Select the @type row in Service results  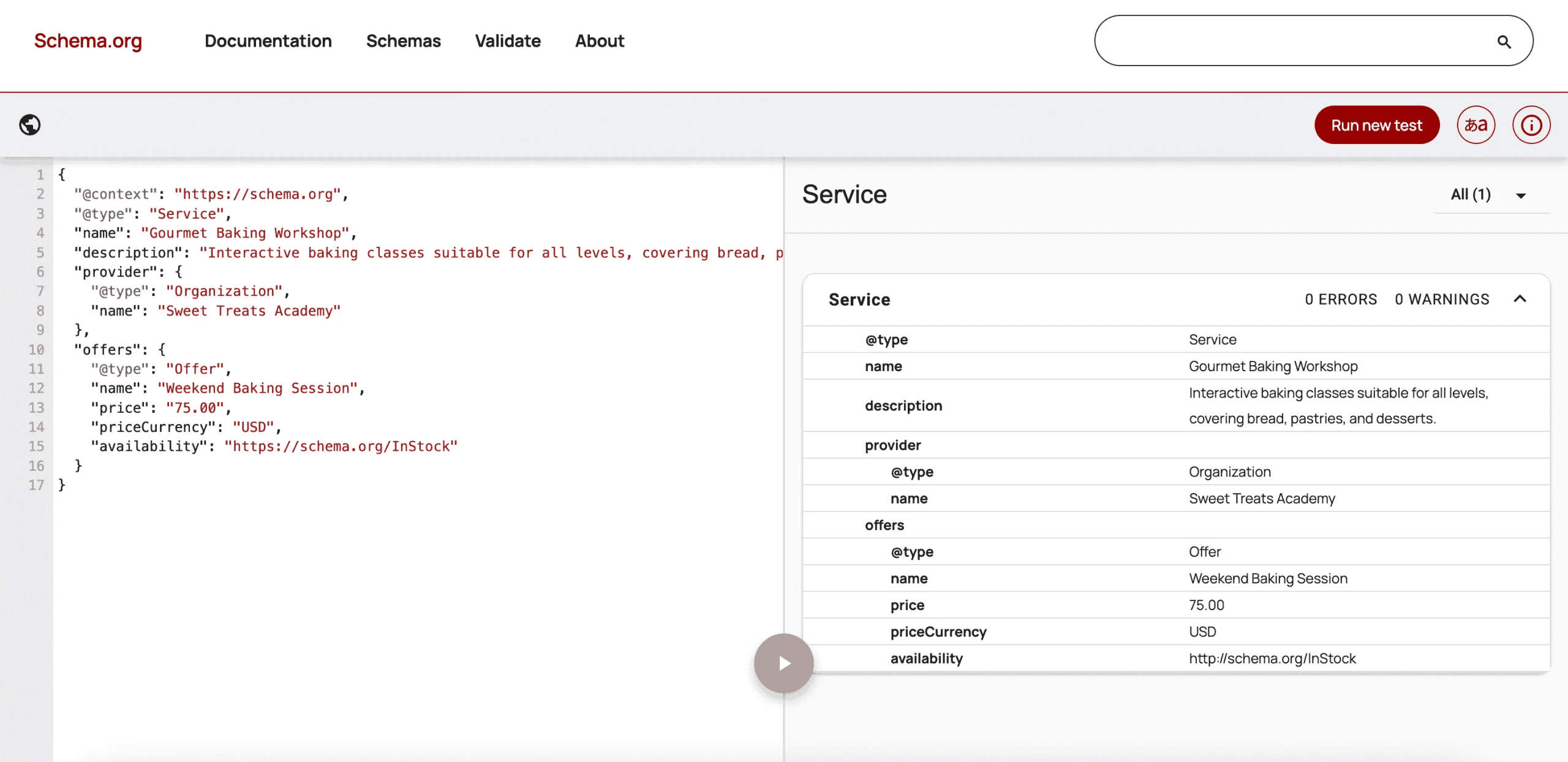coord(886,339)
